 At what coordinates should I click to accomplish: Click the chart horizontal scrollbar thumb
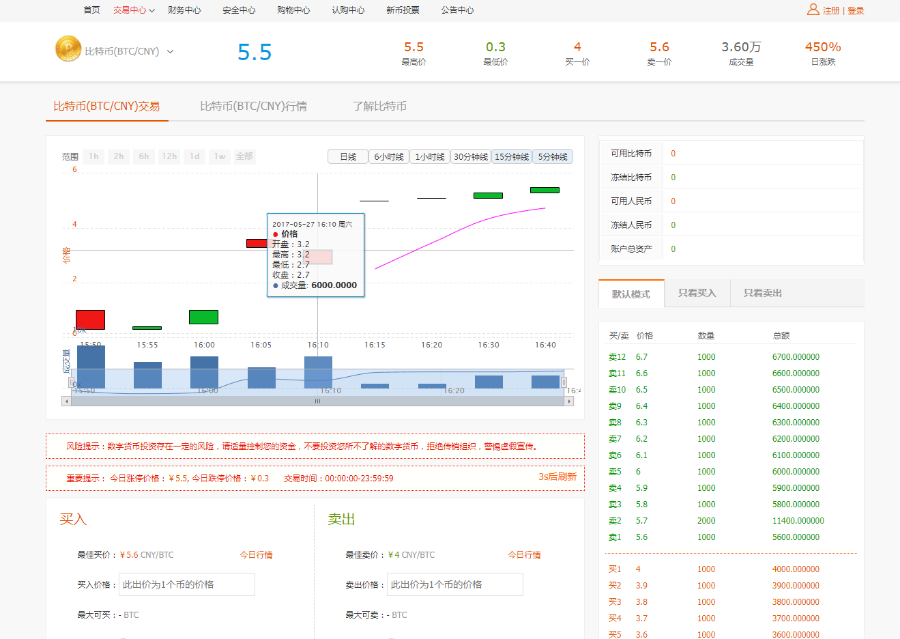(x=318, y=400)
